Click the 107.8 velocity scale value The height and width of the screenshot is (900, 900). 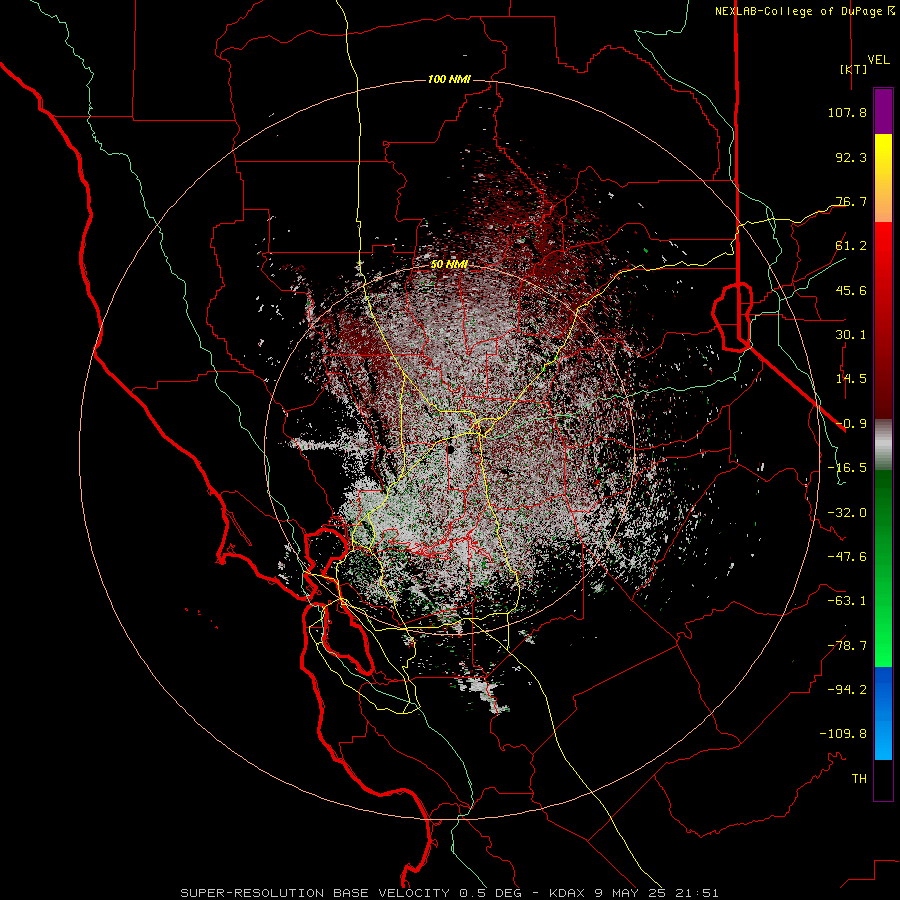847,112
